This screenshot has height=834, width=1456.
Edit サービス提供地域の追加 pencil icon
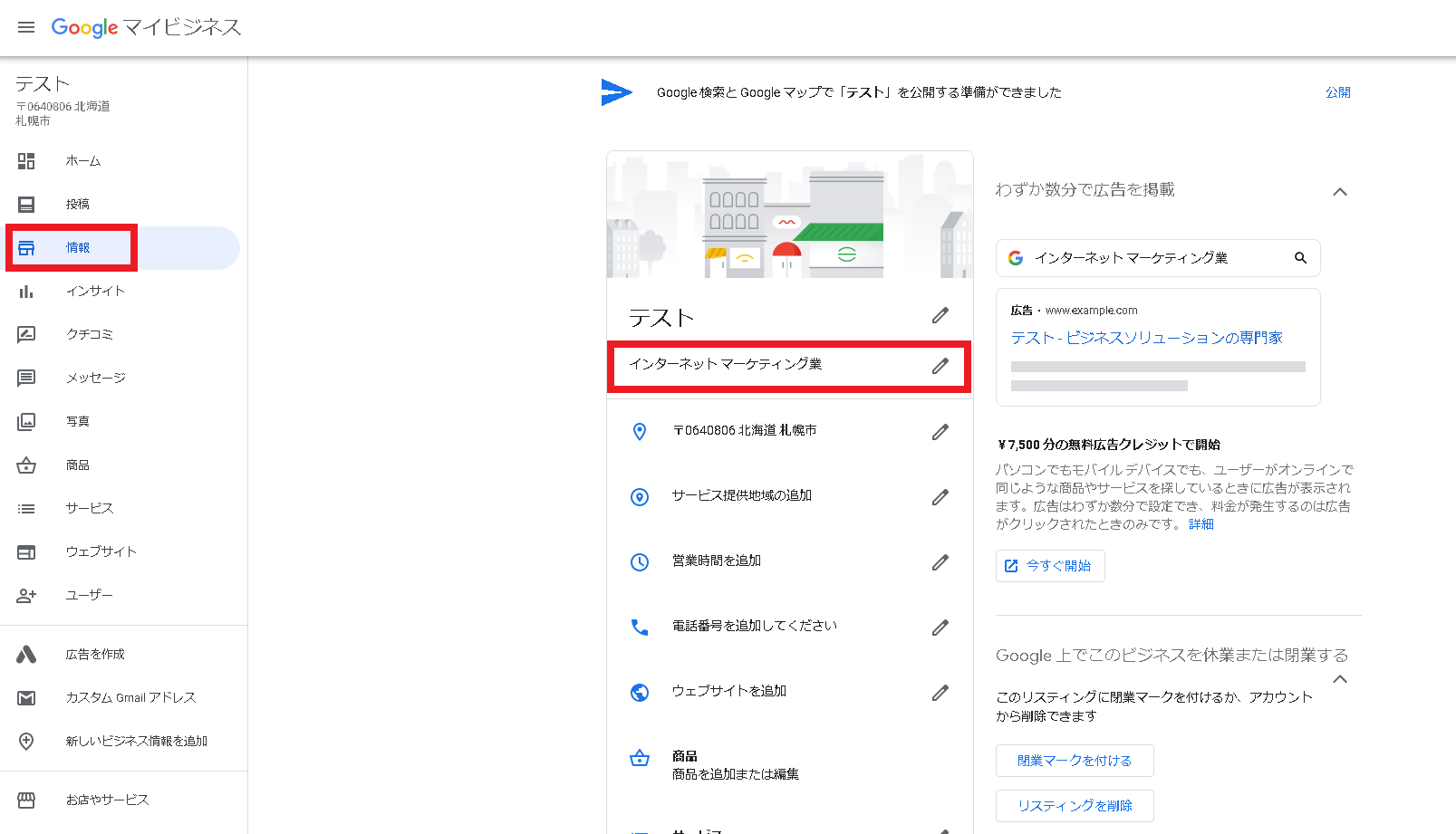click(x=940, y=497)
